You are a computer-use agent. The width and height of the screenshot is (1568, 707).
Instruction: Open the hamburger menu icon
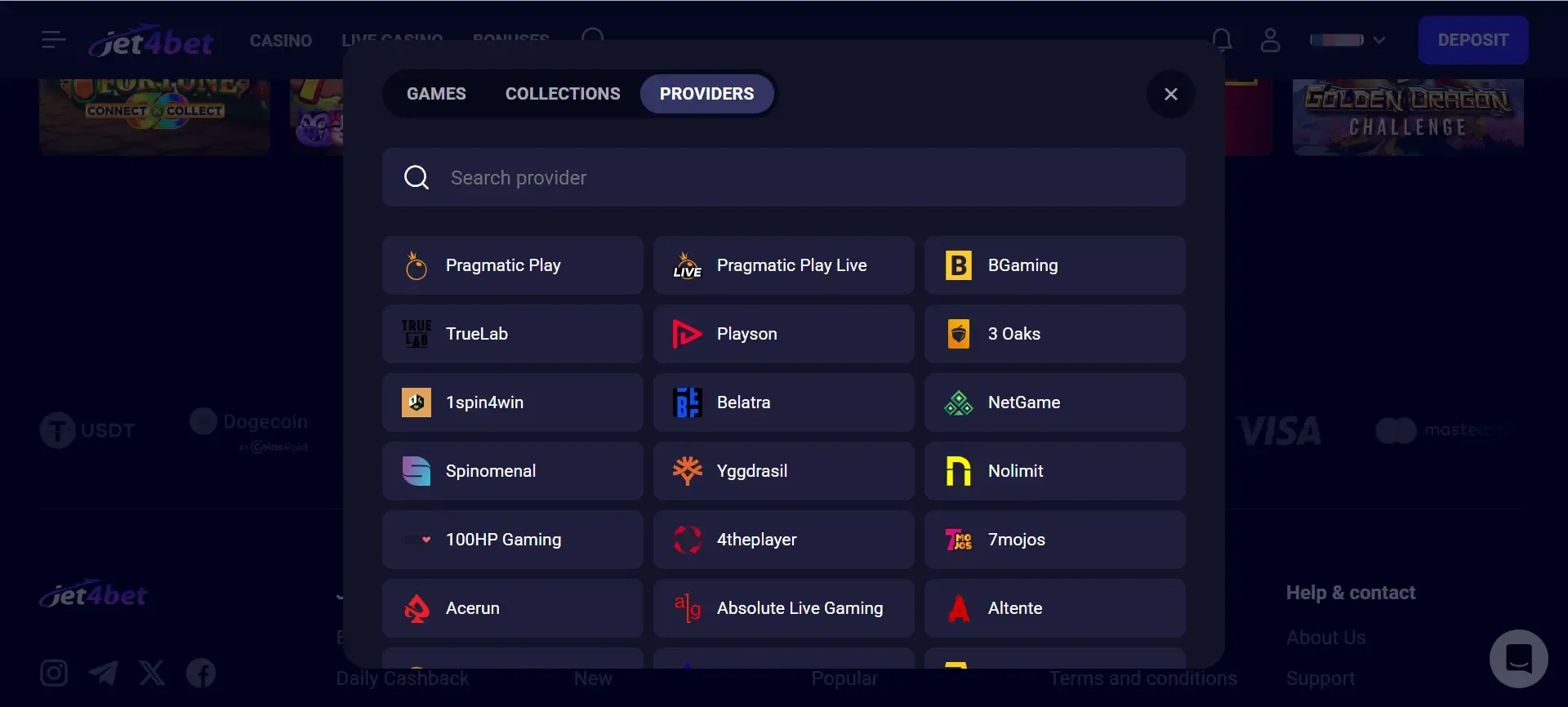click(x=53, y=40)
